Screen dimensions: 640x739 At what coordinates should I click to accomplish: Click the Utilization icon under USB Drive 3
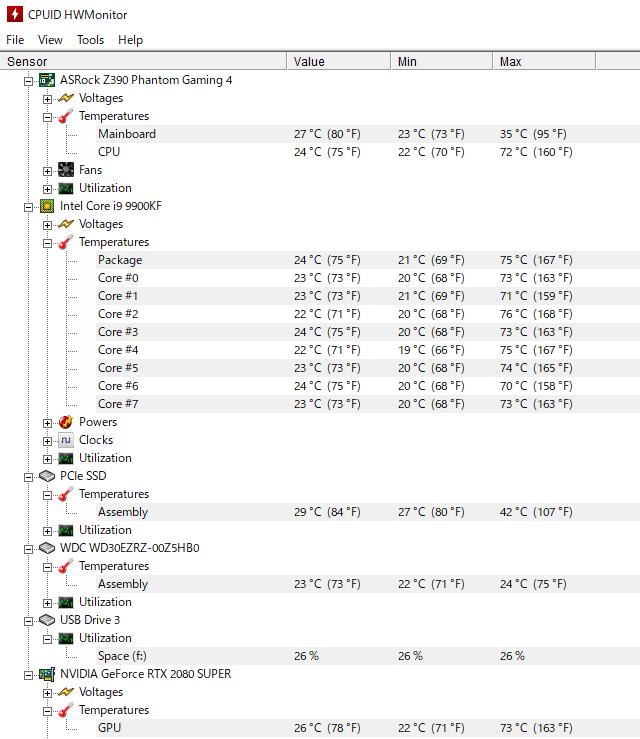tap(66, 639)
